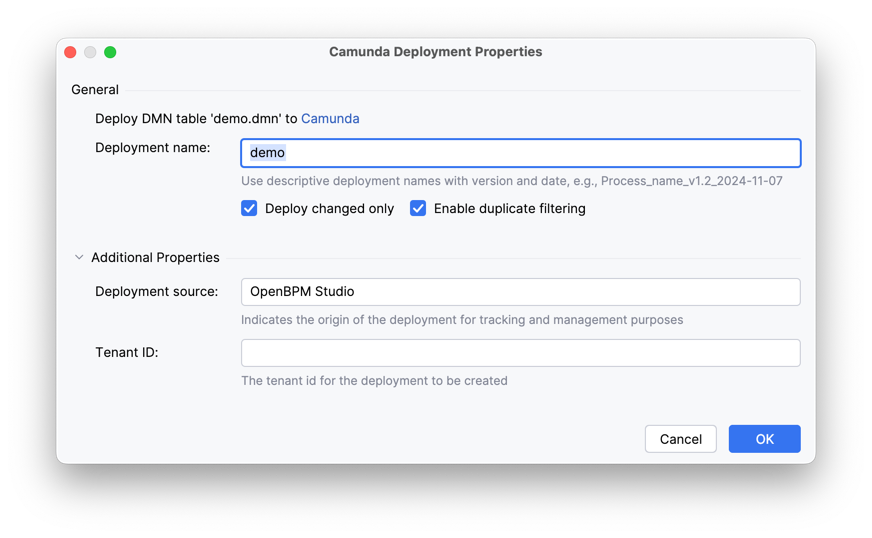
Task: Confirm with the OK button
Action: (x=765, y=439)
